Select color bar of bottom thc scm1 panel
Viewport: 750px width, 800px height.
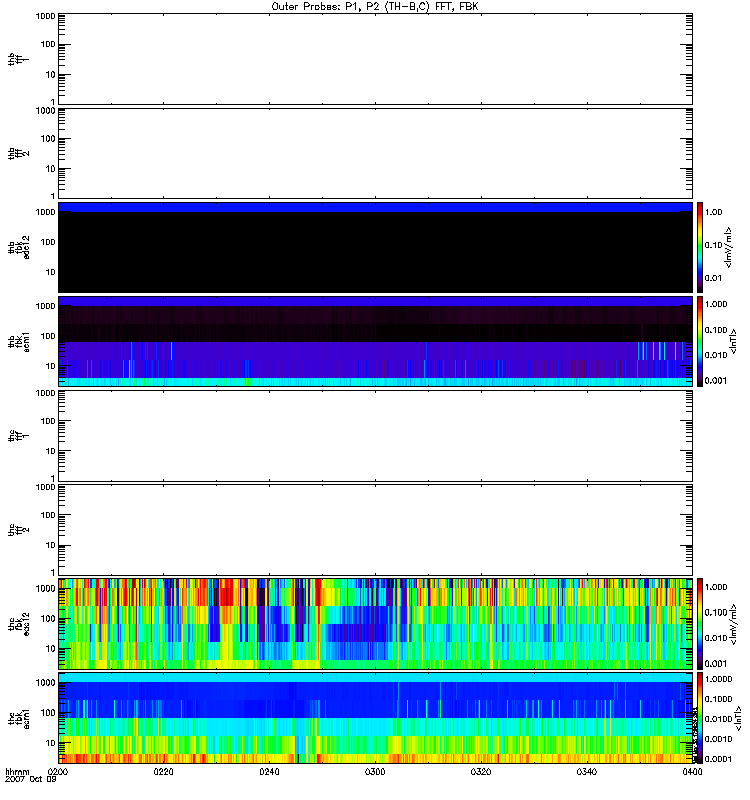point(702,717)
